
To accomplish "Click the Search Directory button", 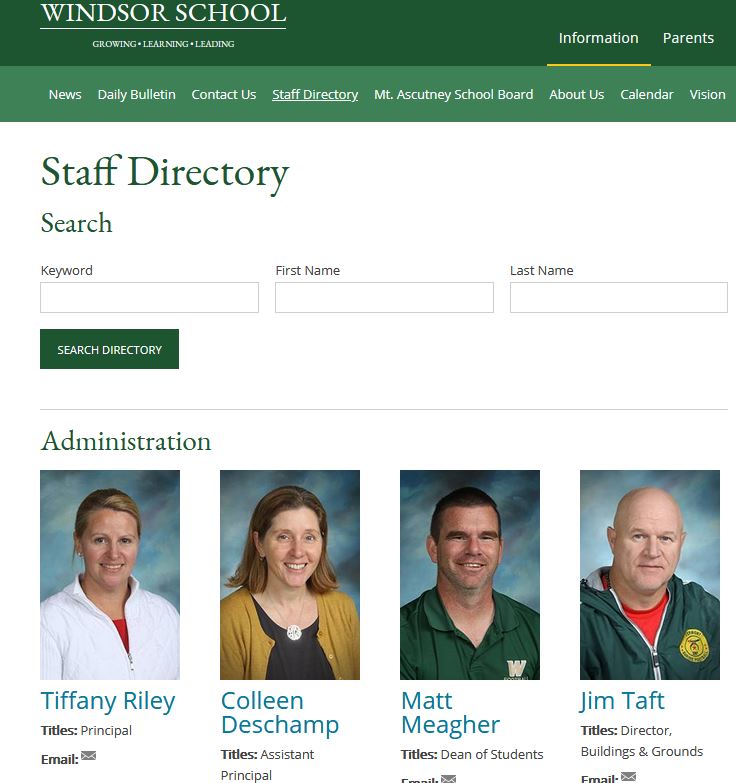I will 109,349.
